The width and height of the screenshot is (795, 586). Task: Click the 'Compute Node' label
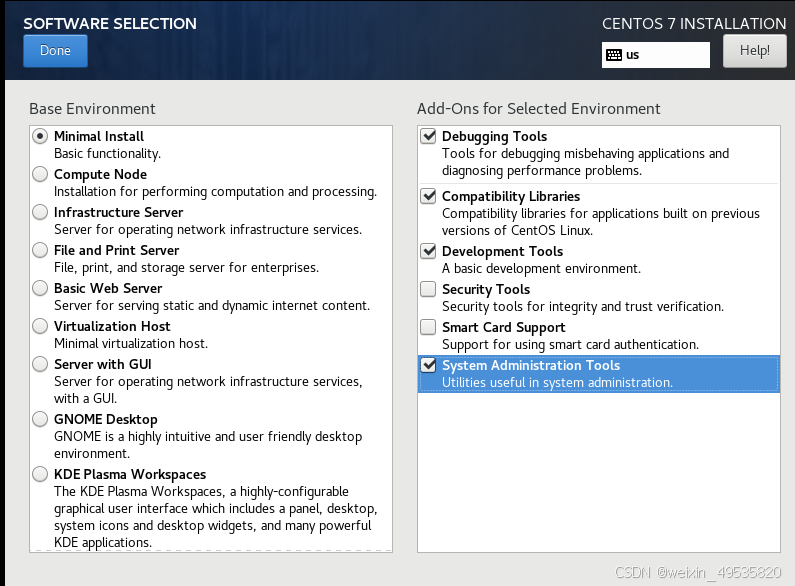(100, 174)
